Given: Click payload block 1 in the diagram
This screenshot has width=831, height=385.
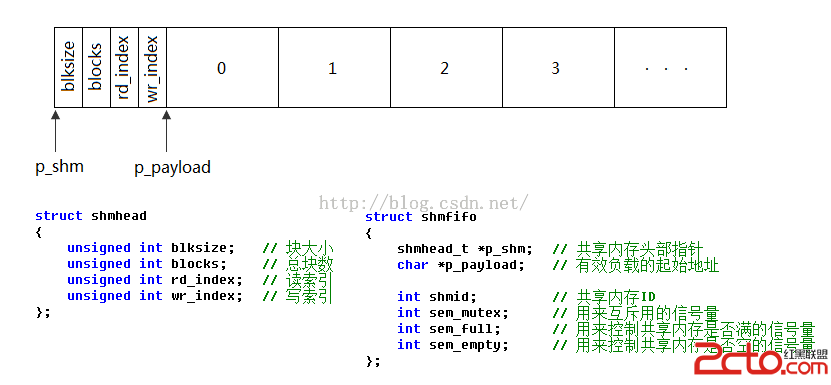Looking at the screenshot, I should (x=334, y=67).
